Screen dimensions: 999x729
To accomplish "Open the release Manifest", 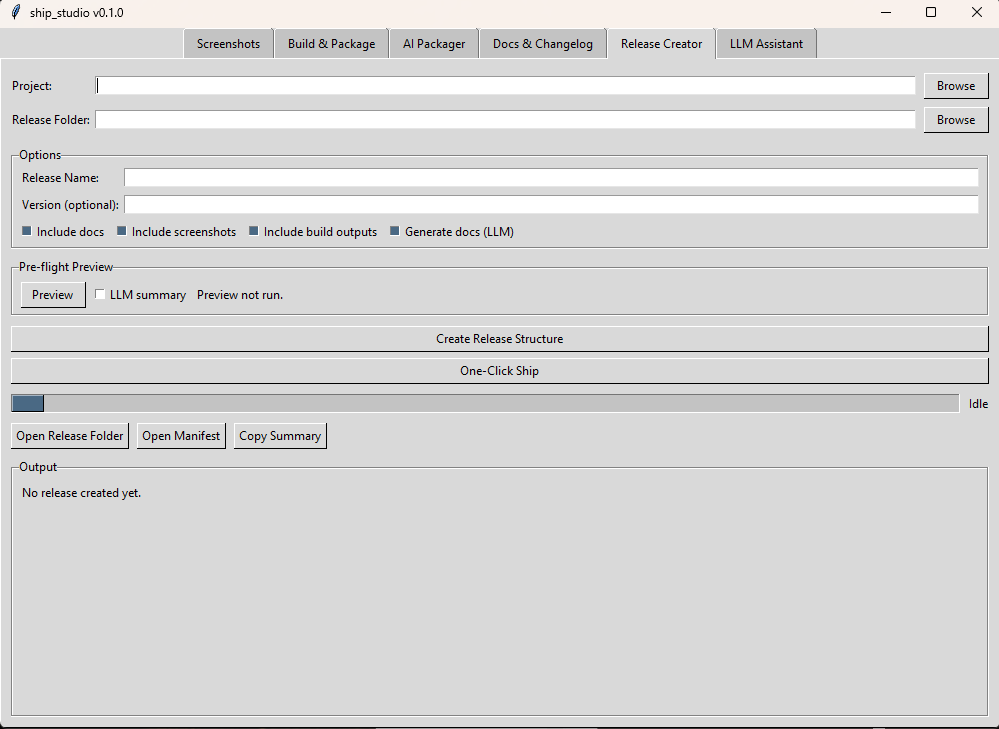I will point(181,435).
